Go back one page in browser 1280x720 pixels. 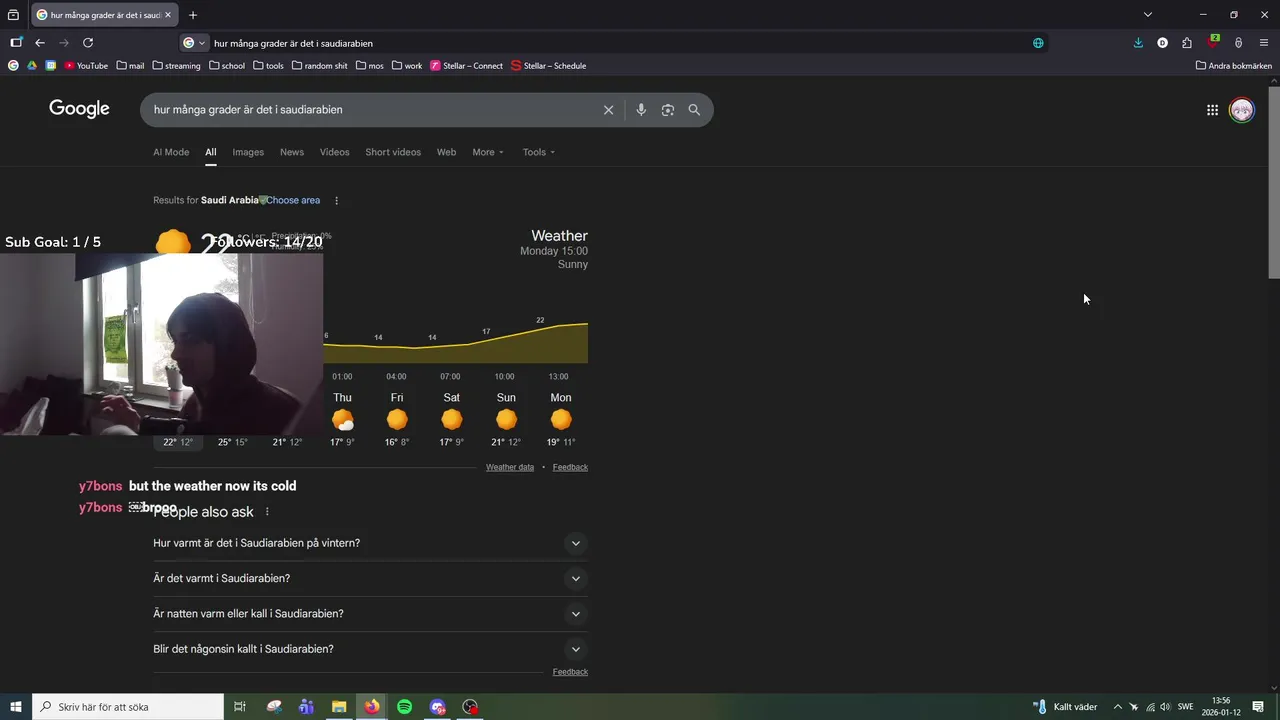click(40, 43)
